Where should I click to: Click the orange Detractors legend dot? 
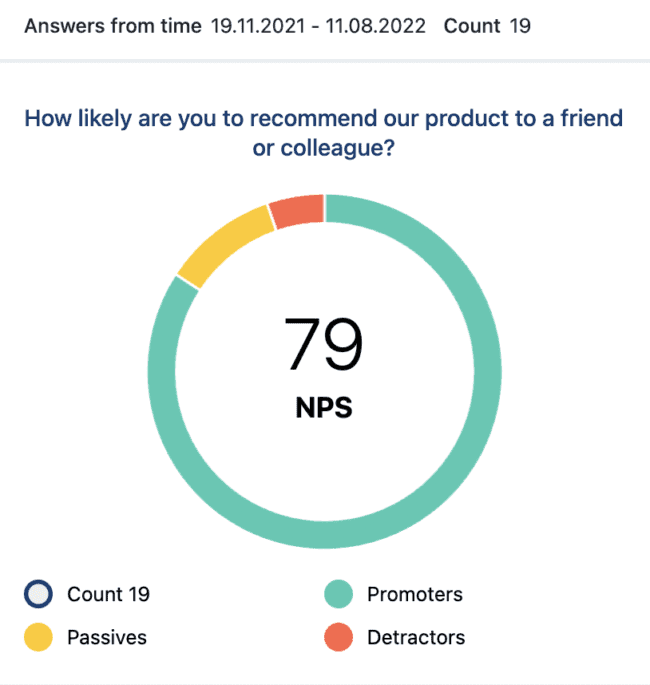(339, 637)
